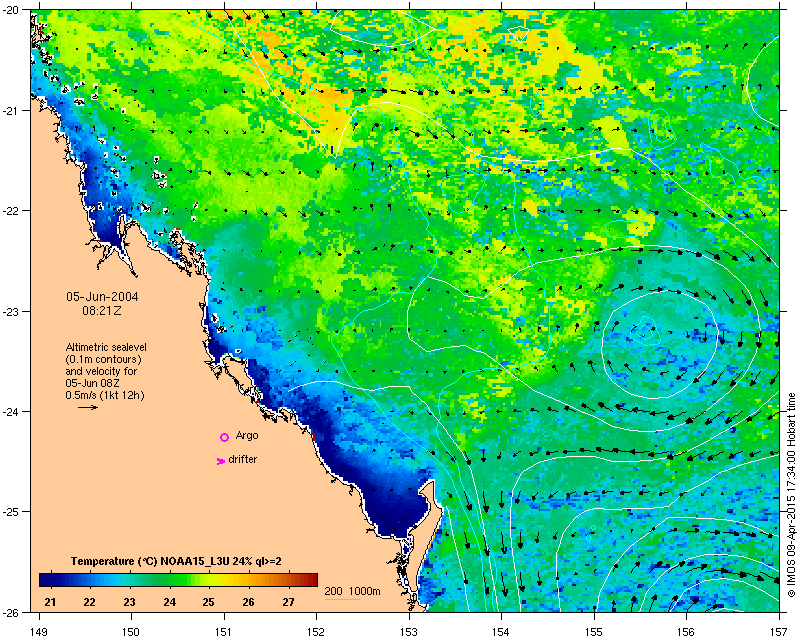Click the 'Argo' legend label
The width and height of the screenshot is (800, 640).
247,436
